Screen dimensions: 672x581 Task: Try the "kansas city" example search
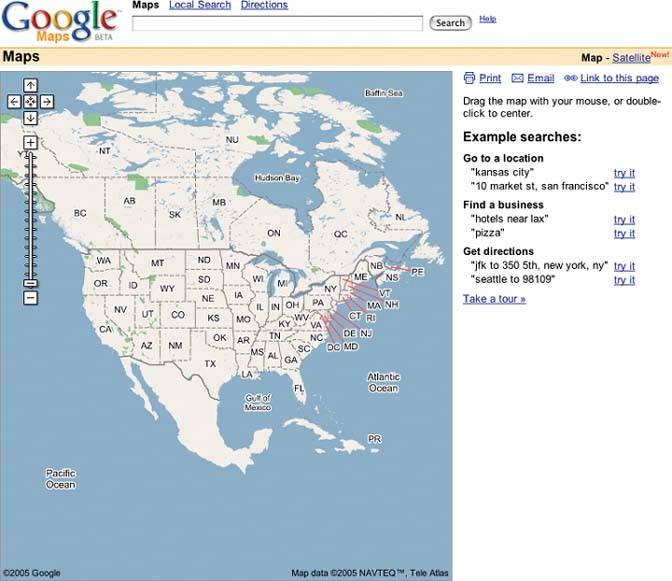click(624, 172)
